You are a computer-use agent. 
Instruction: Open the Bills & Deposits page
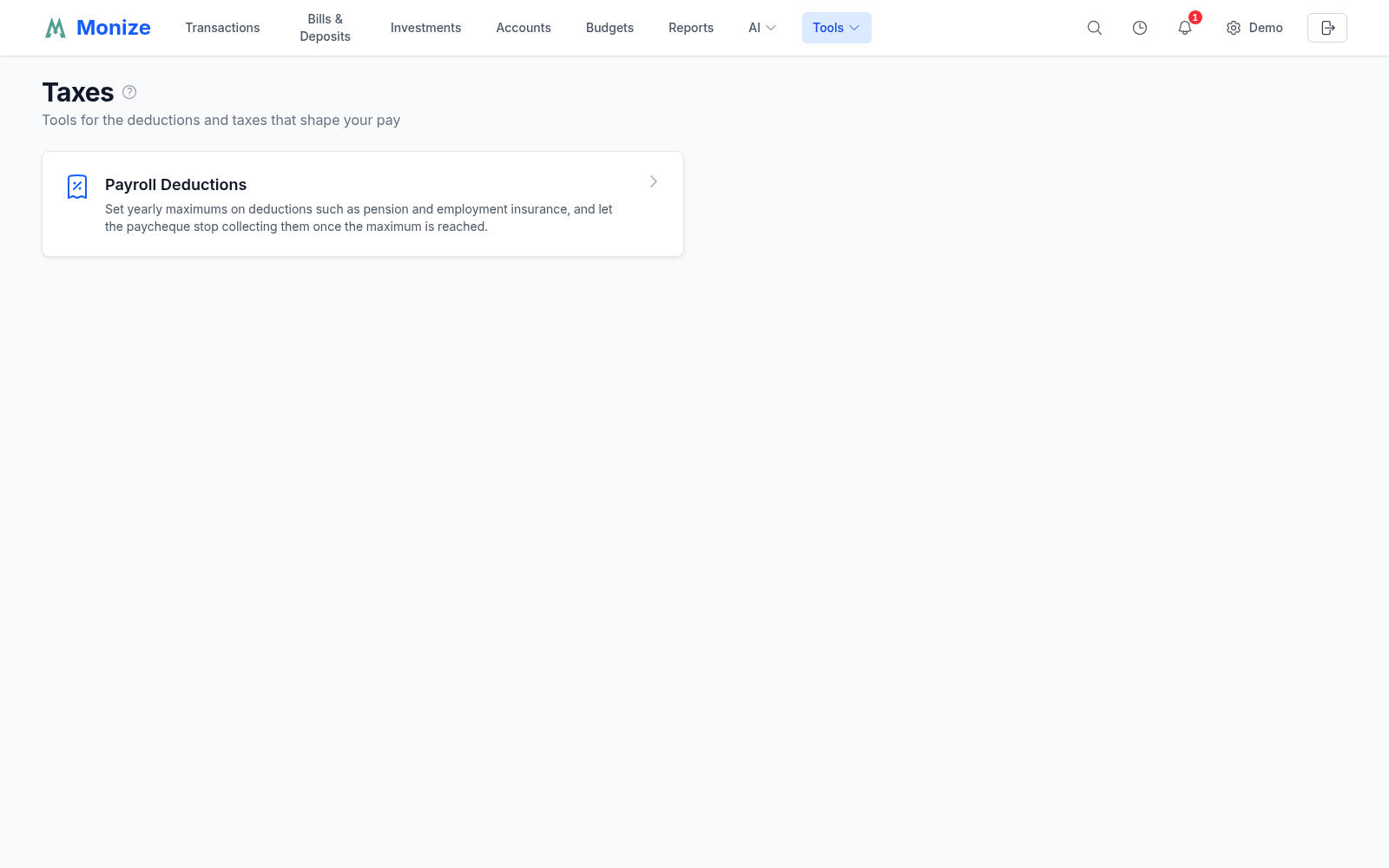(x=326, y=28)
